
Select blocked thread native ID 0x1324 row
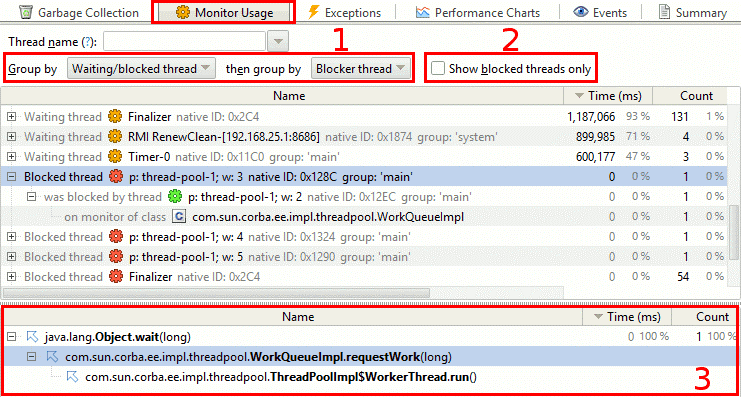[364, 236]
